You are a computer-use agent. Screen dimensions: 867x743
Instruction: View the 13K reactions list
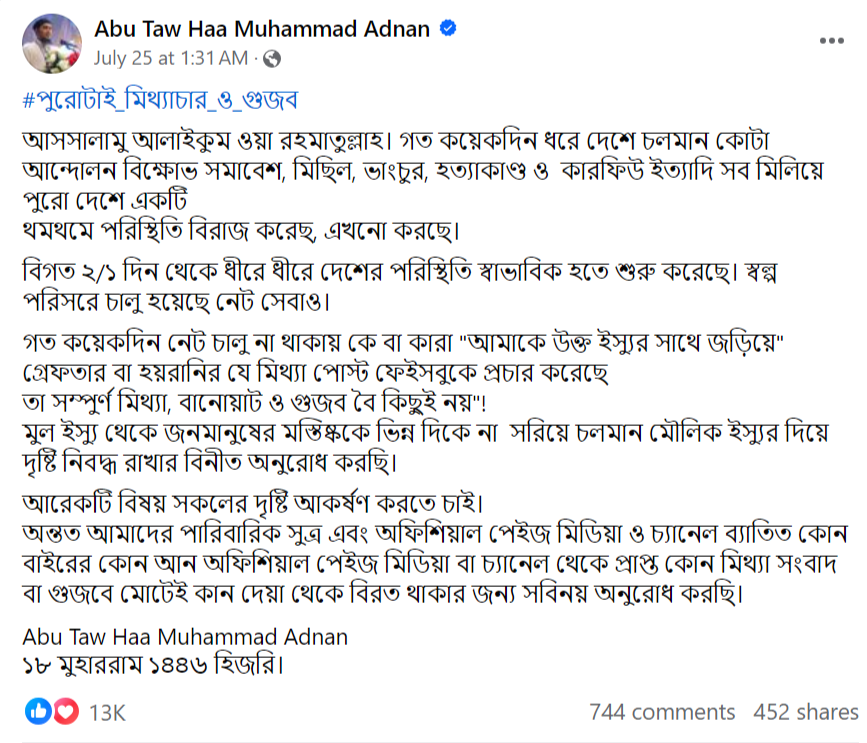click(x=107, y=713)
